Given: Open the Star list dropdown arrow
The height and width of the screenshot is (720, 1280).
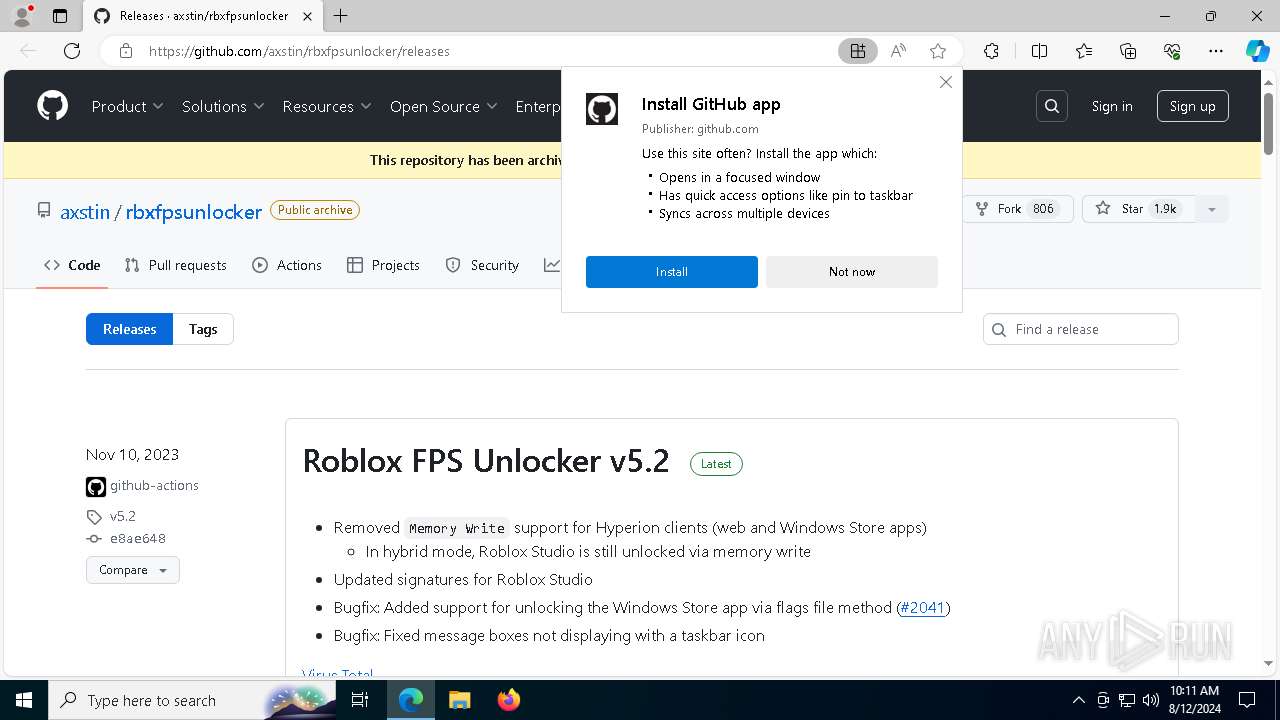Looking at the screenshot, I should pyautogui.click(x=1211, y=209).
